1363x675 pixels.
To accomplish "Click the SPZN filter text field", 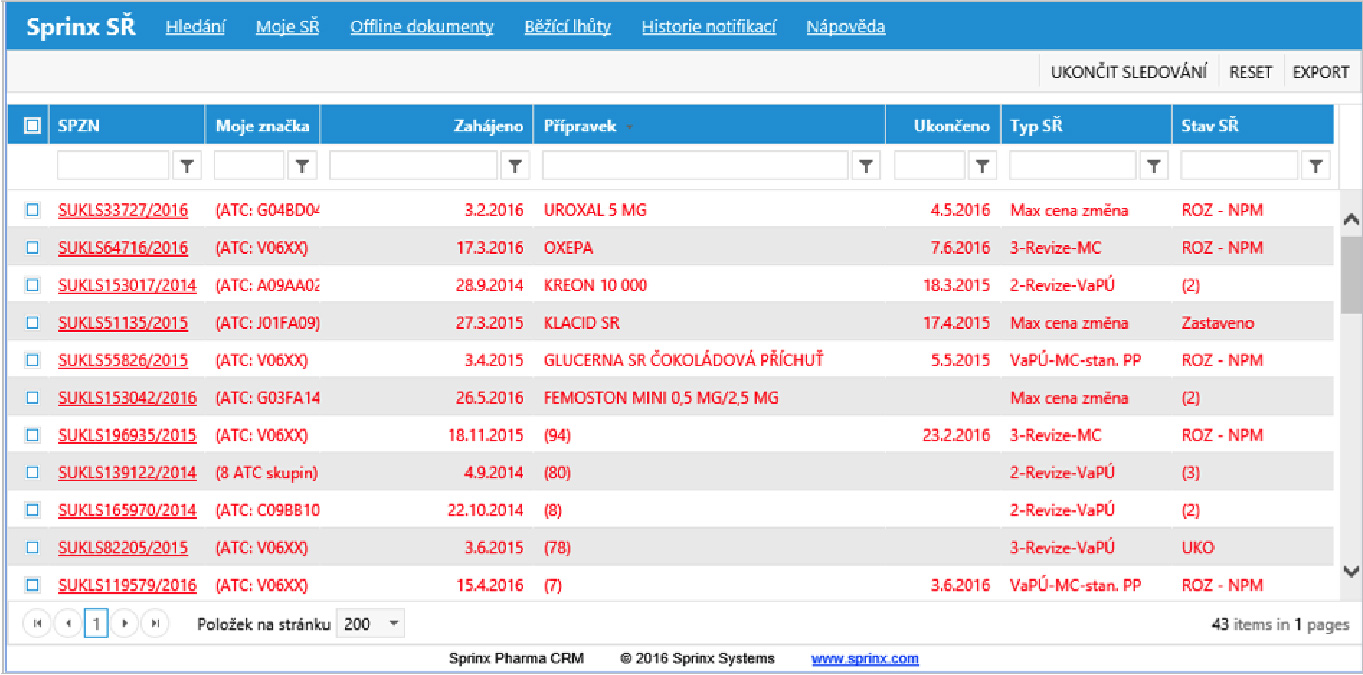I will 113,167.
